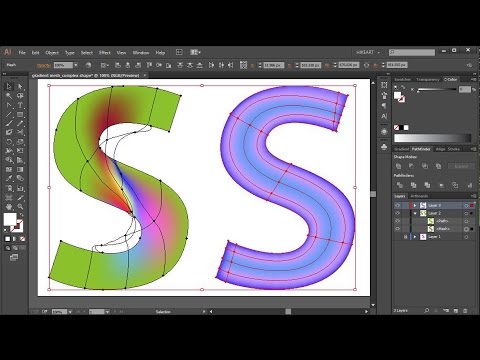Set toolbox paint mode to Gradient
This screenshot has width=480, height=360.
click(x=15, y=239)
